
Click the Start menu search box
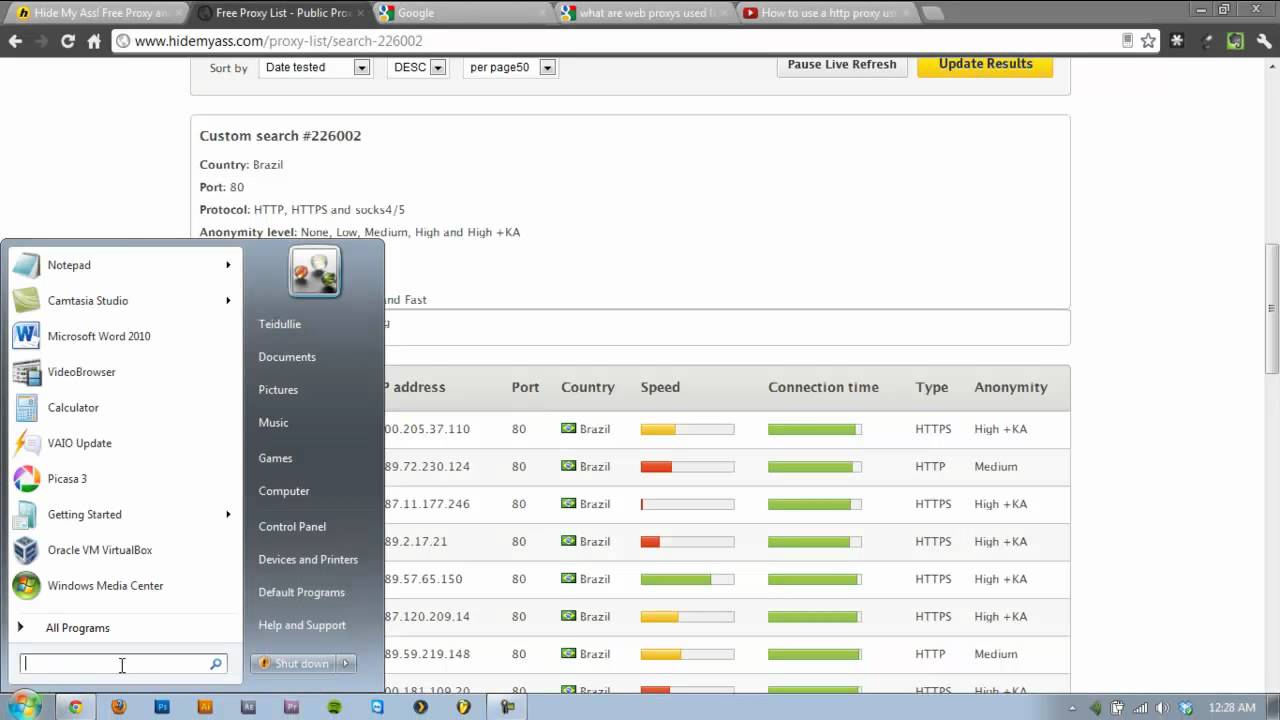coord(123,664)
